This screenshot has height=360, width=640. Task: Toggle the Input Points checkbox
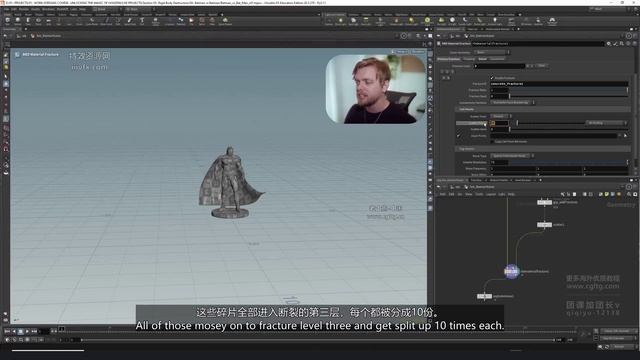[x=459, y=136]
